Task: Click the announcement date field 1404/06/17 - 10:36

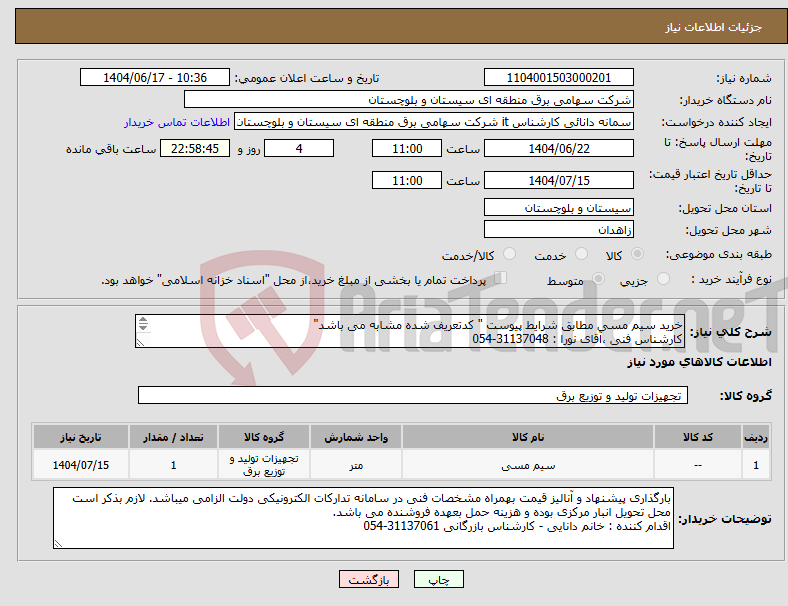Action: click(x=155, y=78)
